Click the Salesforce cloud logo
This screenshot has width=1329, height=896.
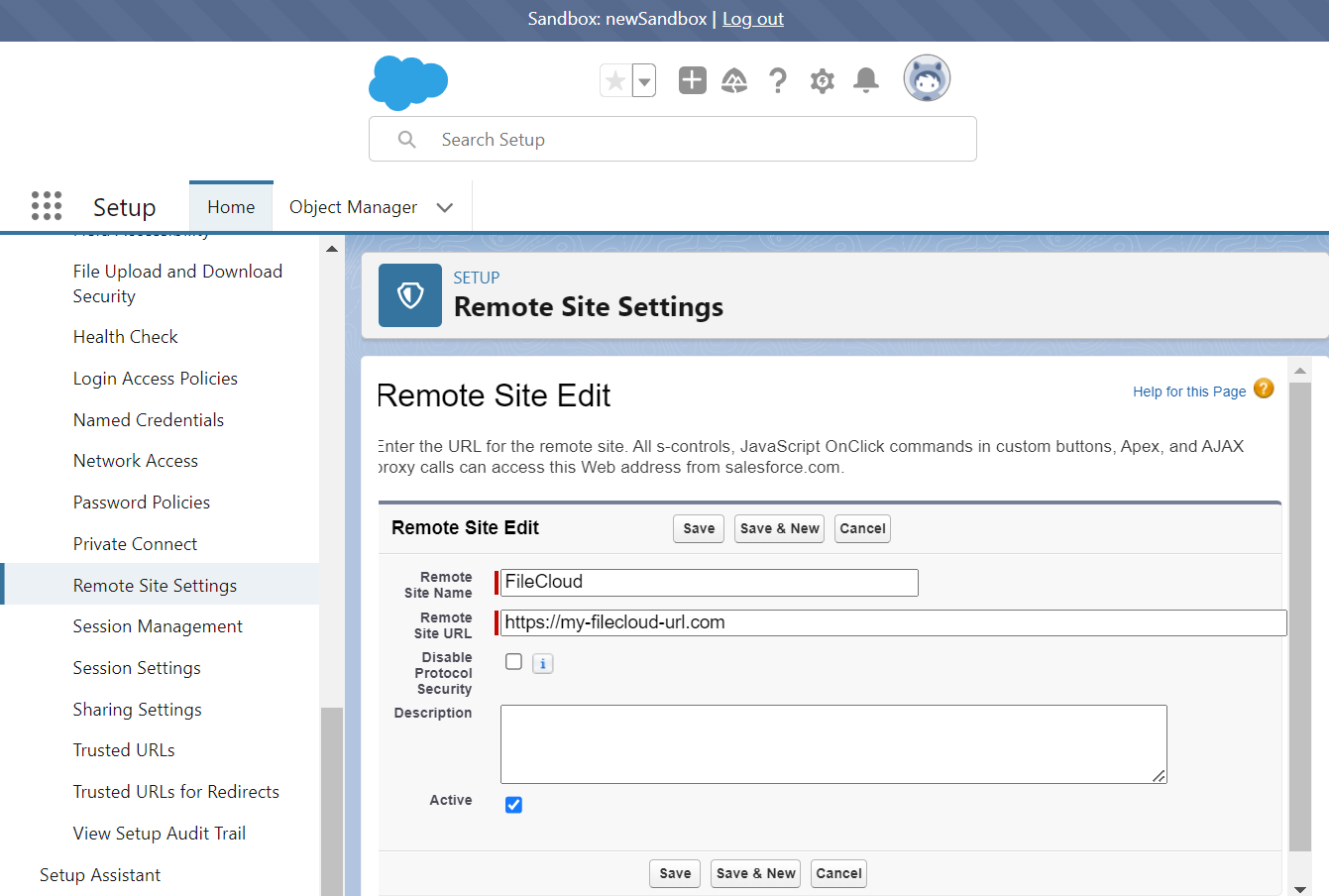[x=408, y=82]
